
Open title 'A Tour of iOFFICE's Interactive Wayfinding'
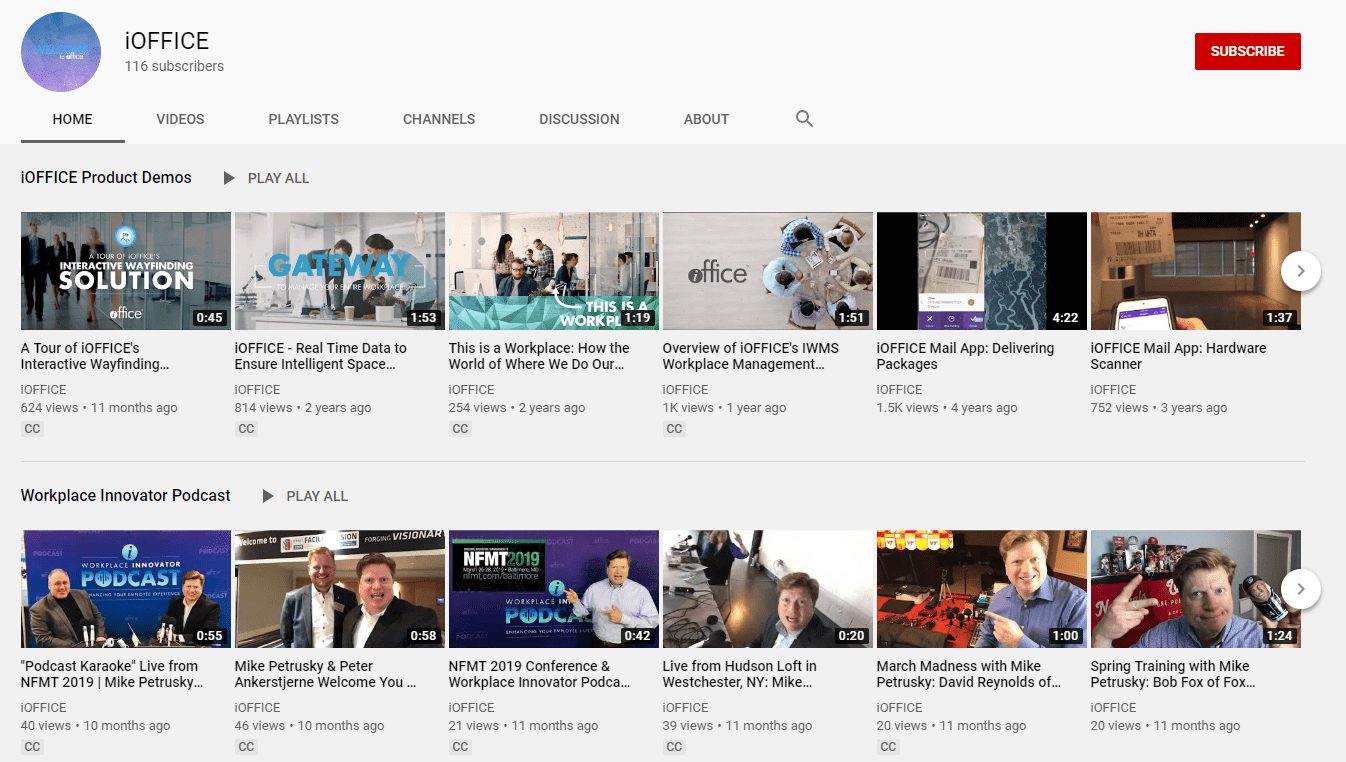(95, 356)
